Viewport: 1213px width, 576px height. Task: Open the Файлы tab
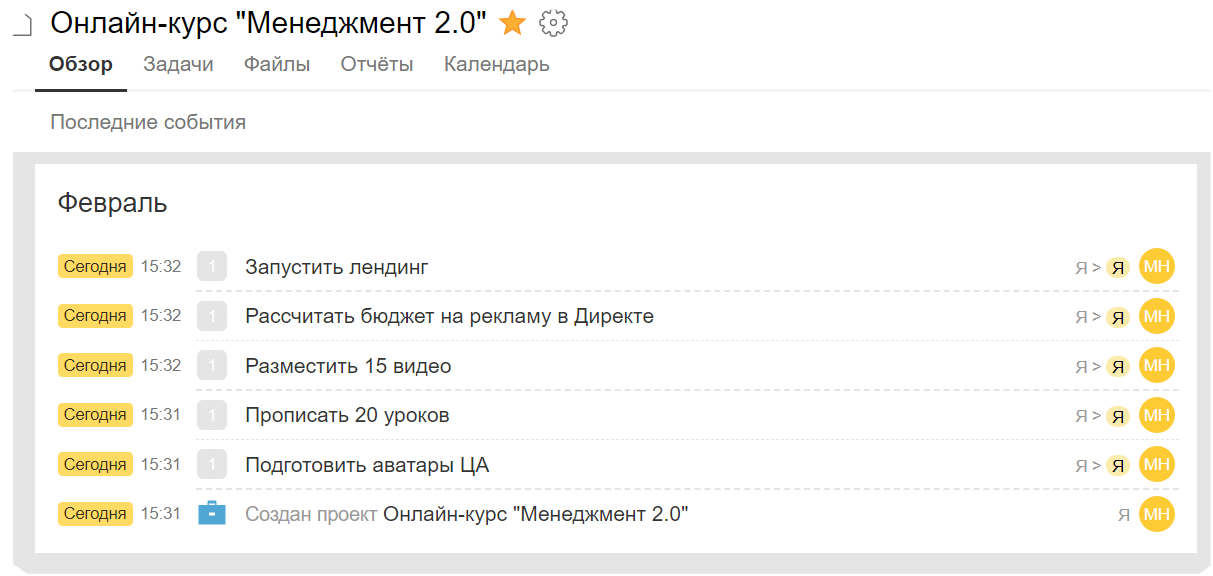point(277,64)
